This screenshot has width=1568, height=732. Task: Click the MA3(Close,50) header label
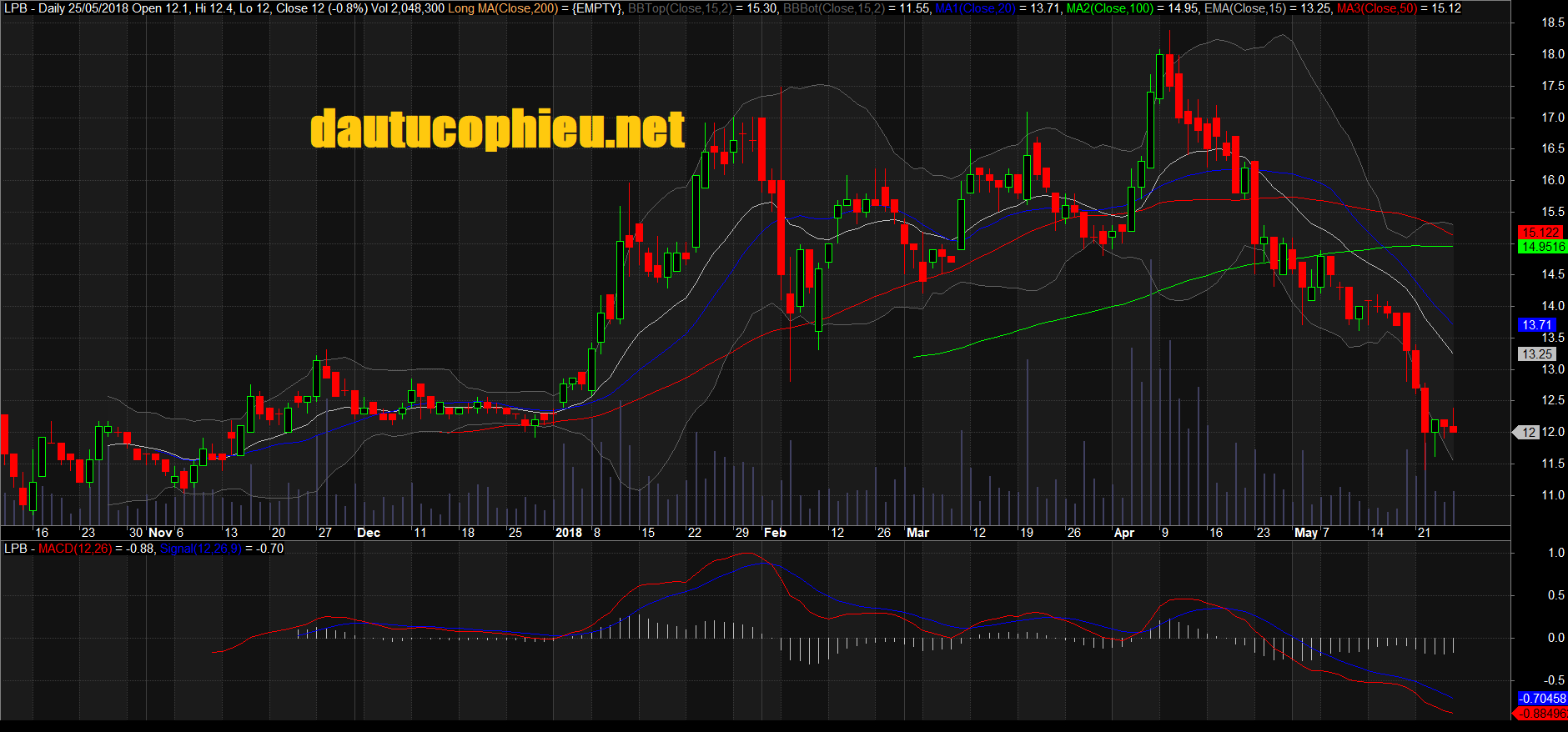click(1376, 8)
